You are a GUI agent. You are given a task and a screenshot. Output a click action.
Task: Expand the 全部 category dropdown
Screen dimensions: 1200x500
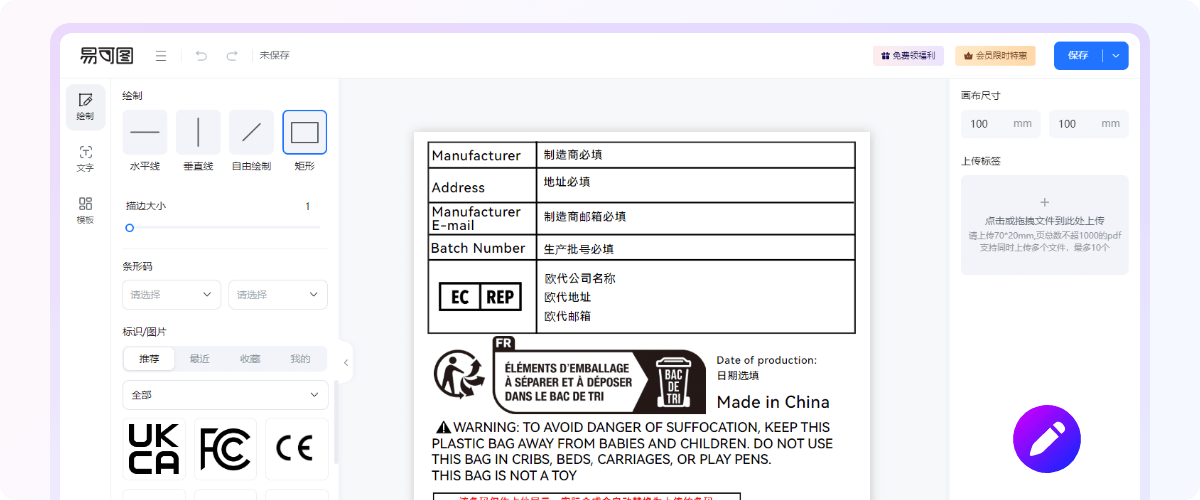[225, 395]
